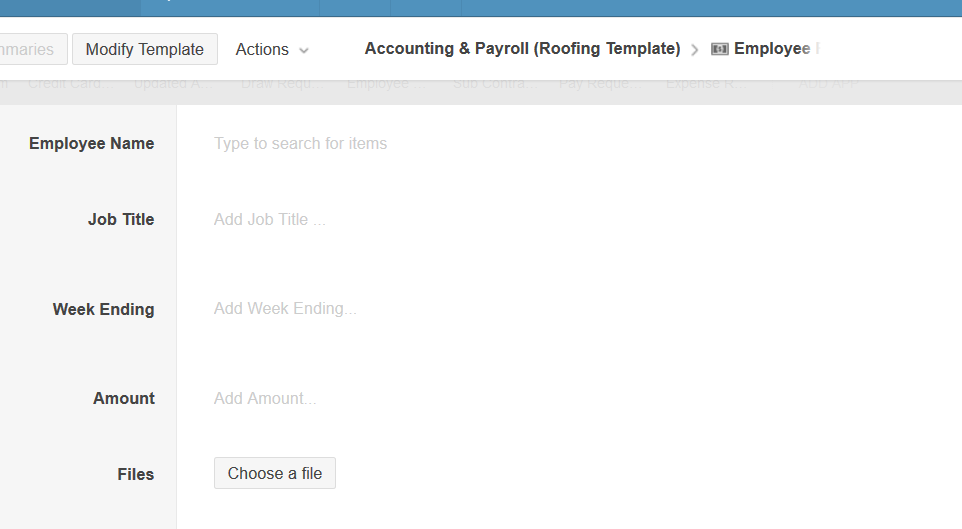Image resolution: width=962 pixels, height=529 pixels.
Task: Click the Add Job Title field
Action: (x=270, y=220)
